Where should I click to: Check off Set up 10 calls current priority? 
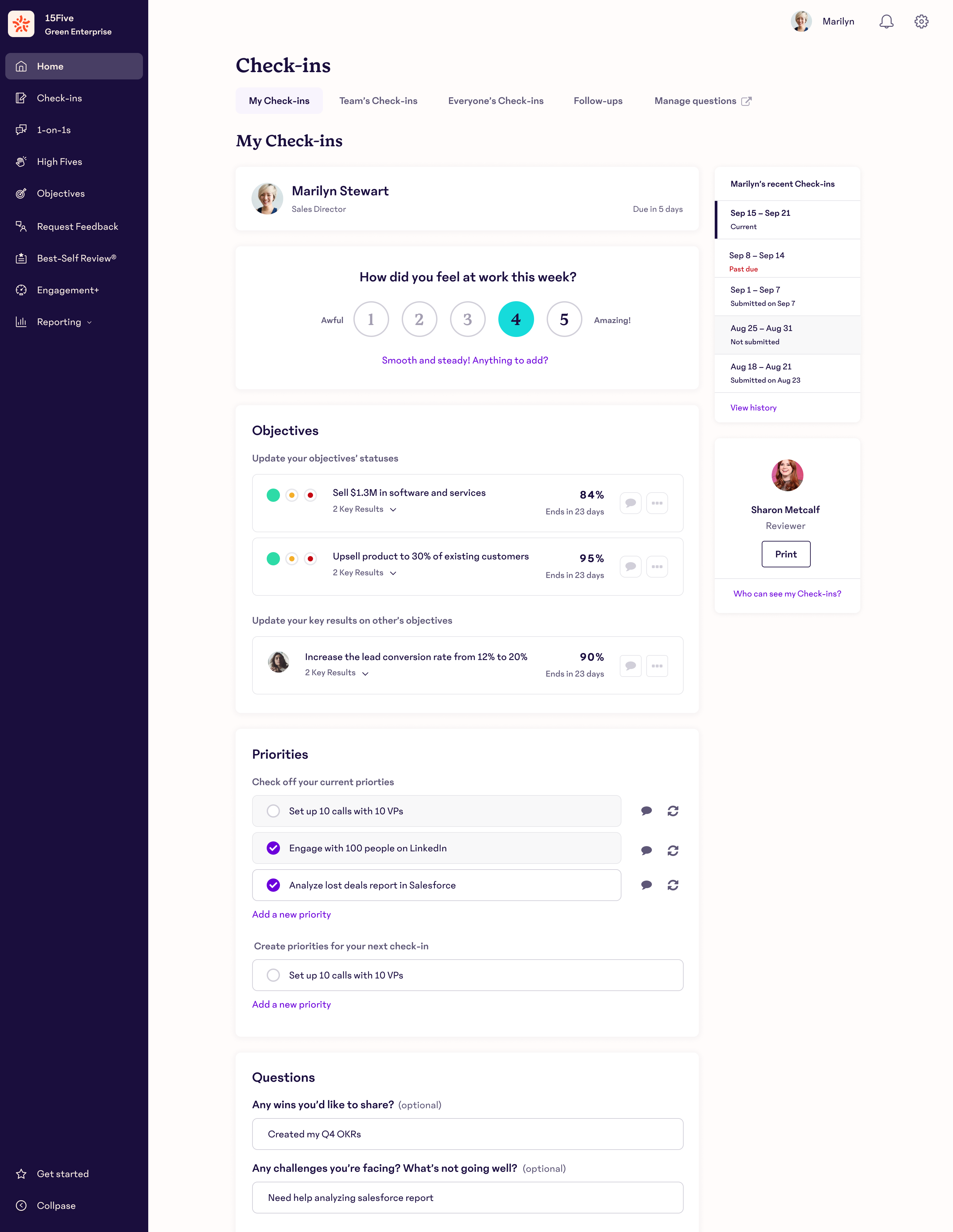(x=274, y=811)
